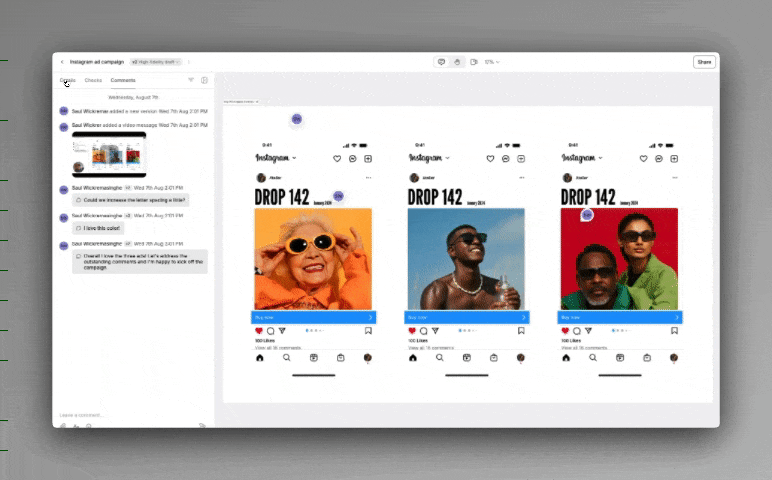Click the video message record icon in toolbar
Viewport: 772px width, 480px height.
coord(474,62)
